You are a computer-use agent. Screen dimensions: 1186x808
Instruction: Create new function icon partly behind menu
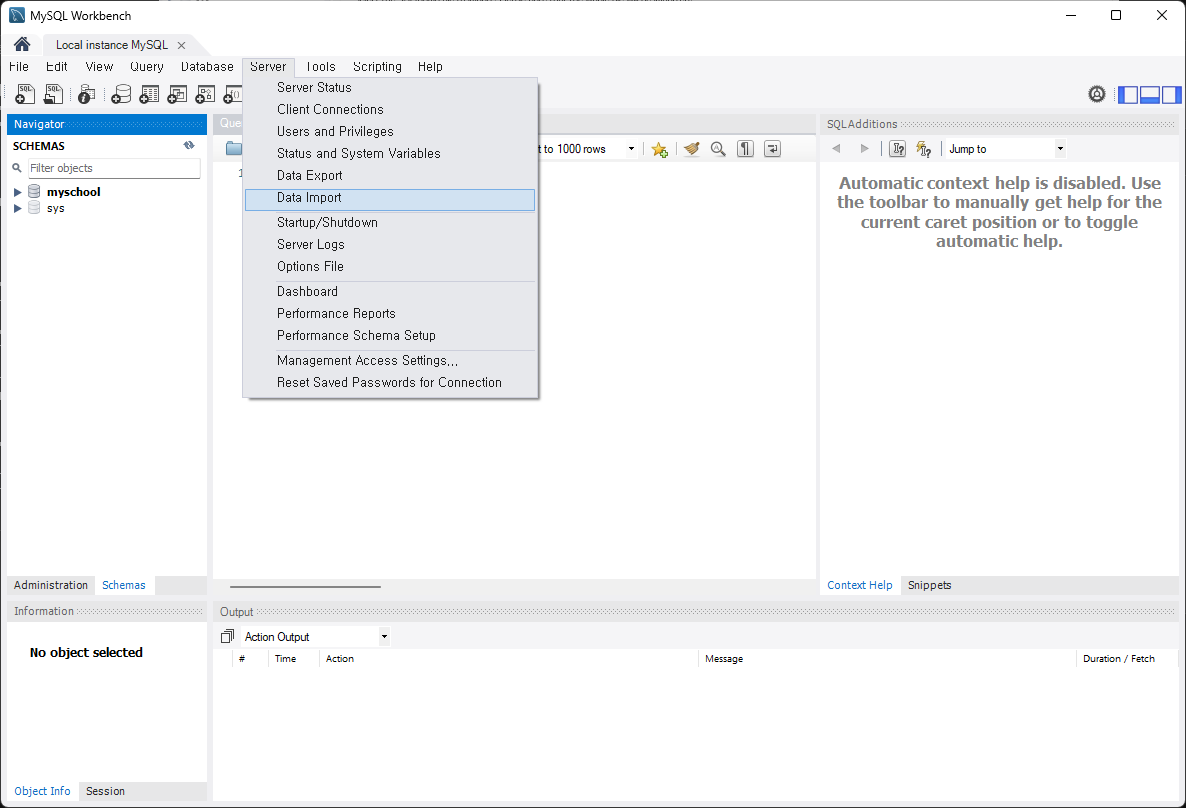[233, 94]
